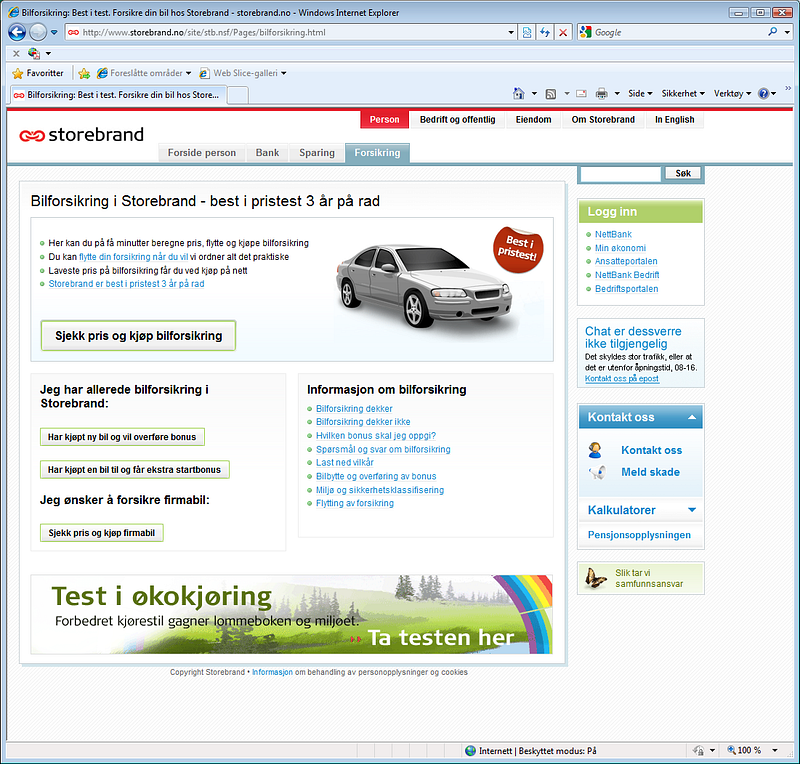Click the red Best i pristest badge

[x=518, y=249]
